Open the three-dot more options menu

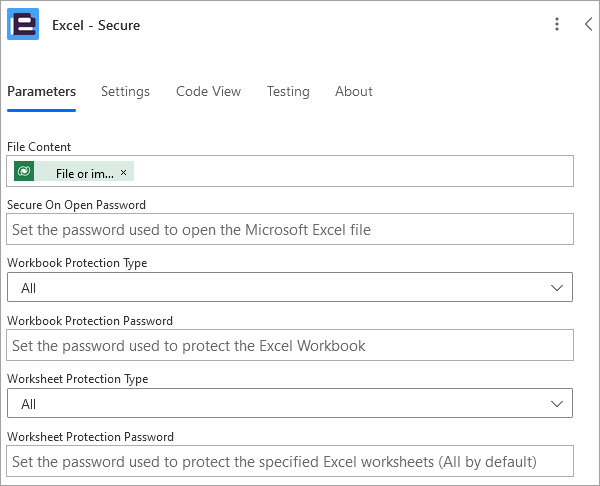pos(557,24)
